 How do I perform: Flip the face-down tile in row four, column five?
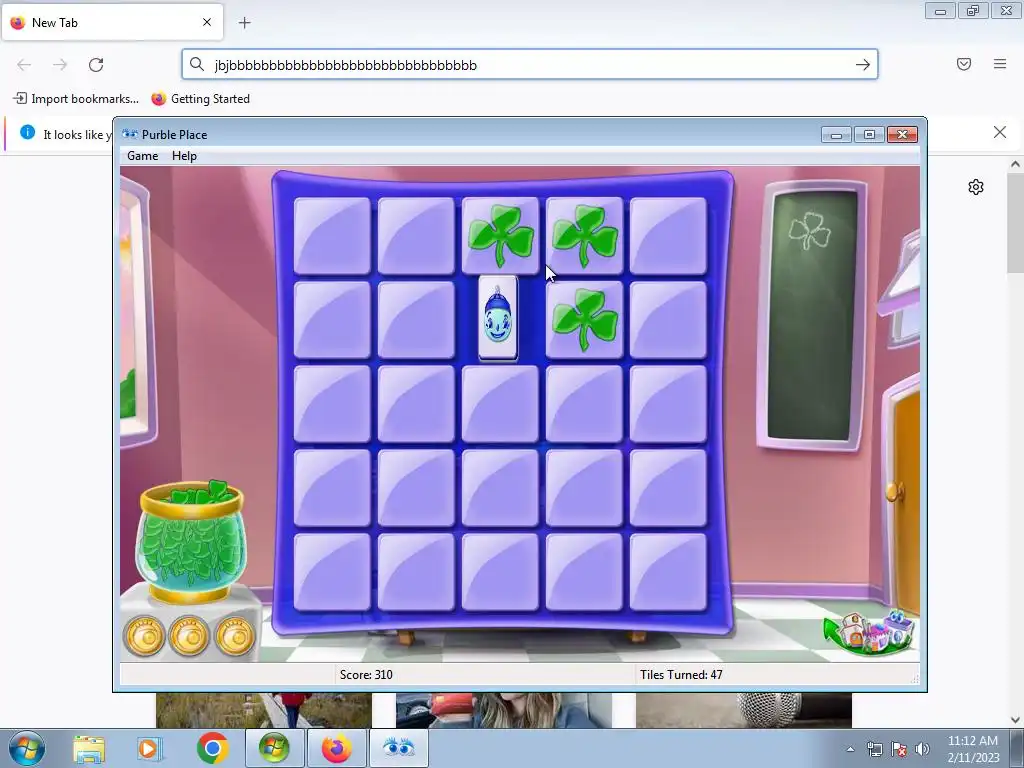pyautogui.click(x=668, y=488)
